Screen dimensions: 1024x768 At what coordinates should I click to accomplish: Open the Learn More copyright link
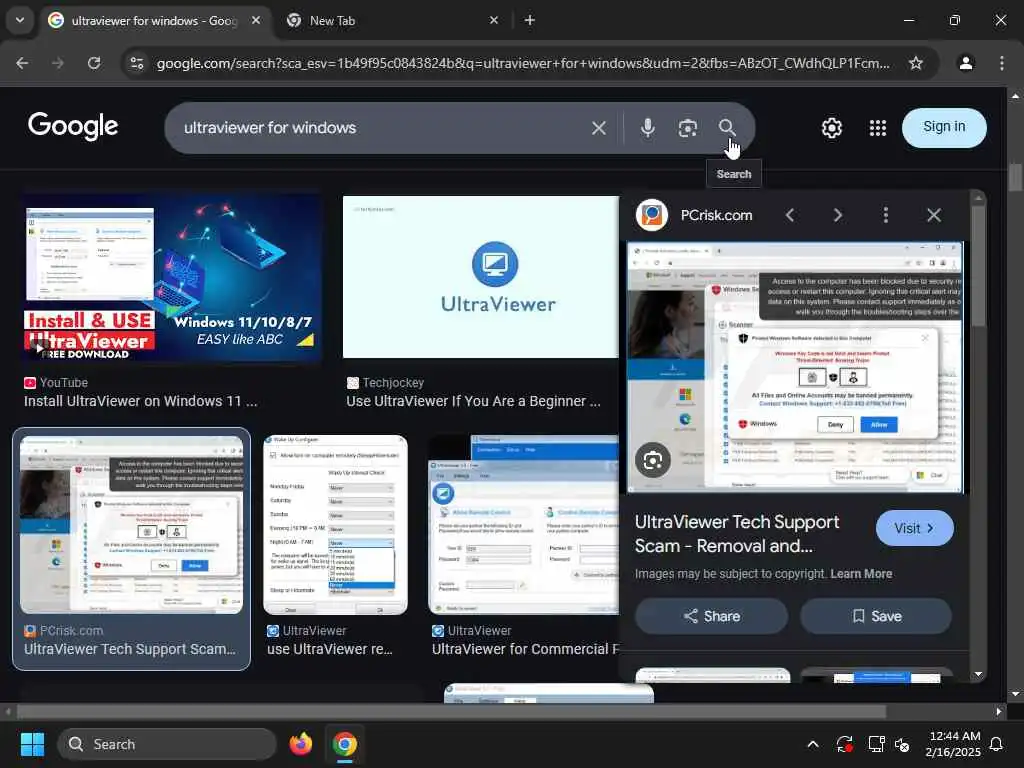861,574
